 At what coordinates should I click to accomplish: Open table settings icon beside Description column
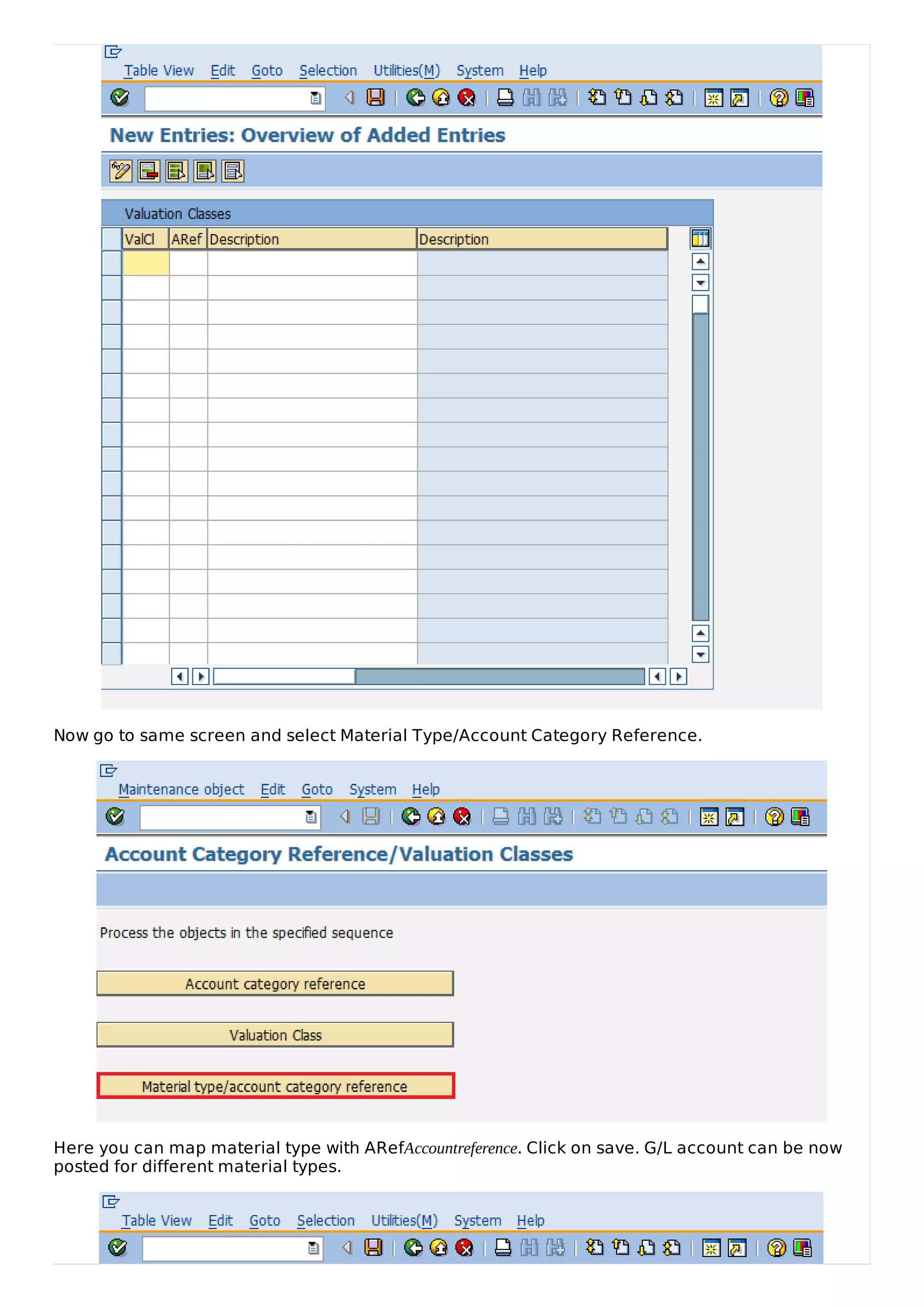700,238
